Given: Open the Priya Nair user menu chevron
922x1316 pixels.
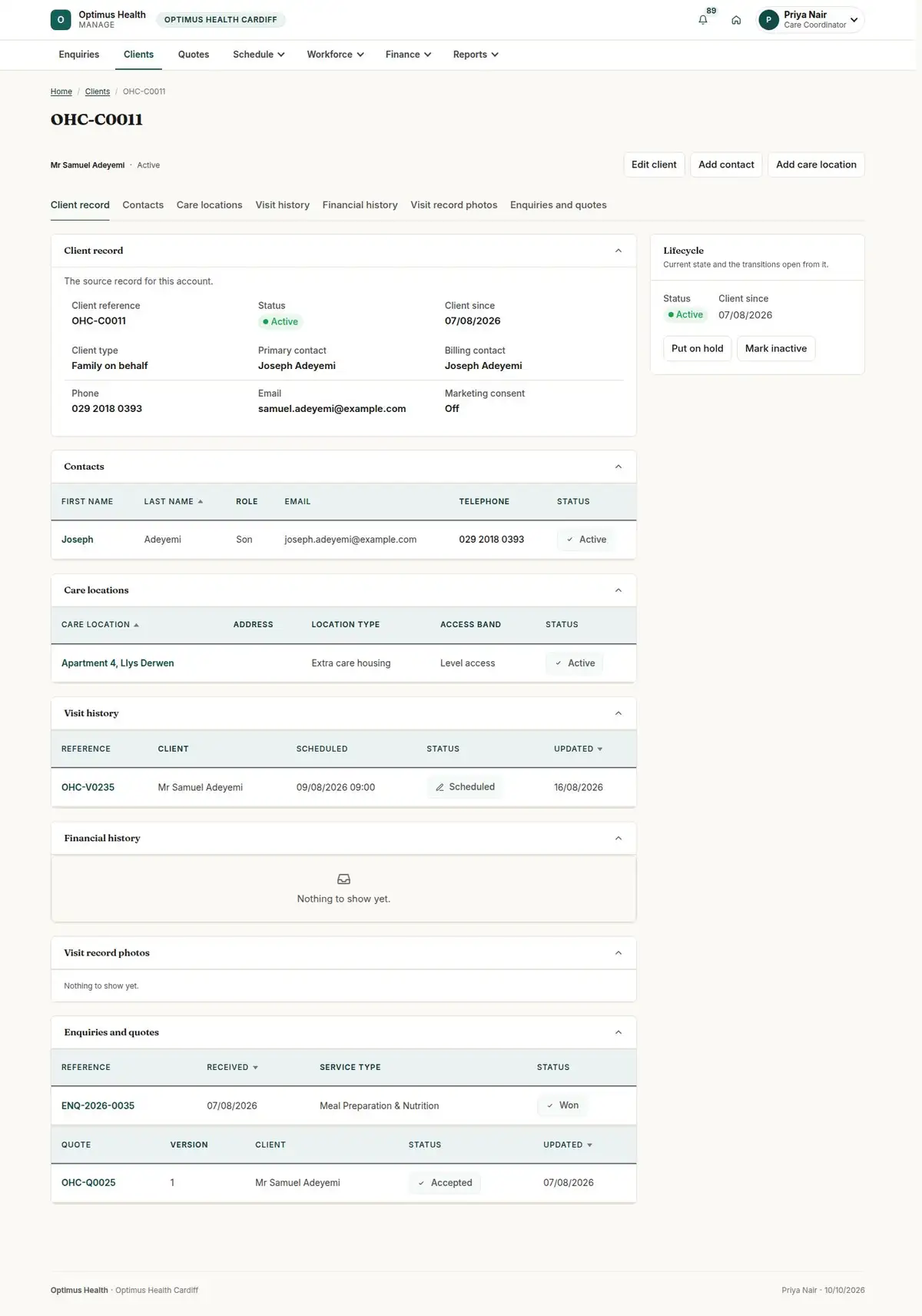Looking at the screenshot, I should (854, 20).
